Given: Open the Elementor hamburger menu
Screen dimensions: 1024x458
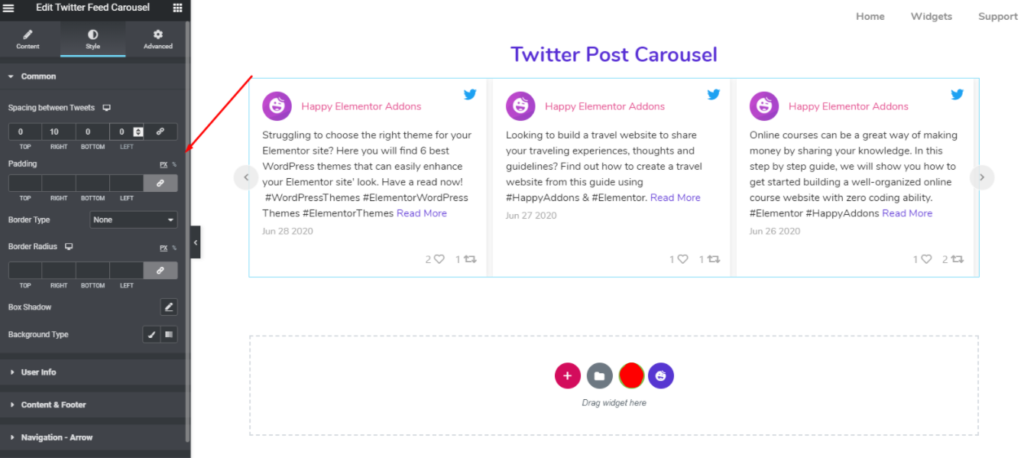Looking at the screenshot, I should click(8, 8).
